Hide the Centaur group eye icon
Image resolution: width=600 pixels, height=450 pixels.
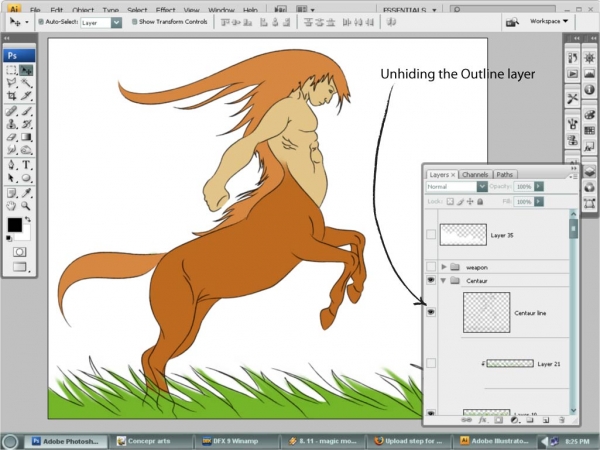[x=431, y=280]
